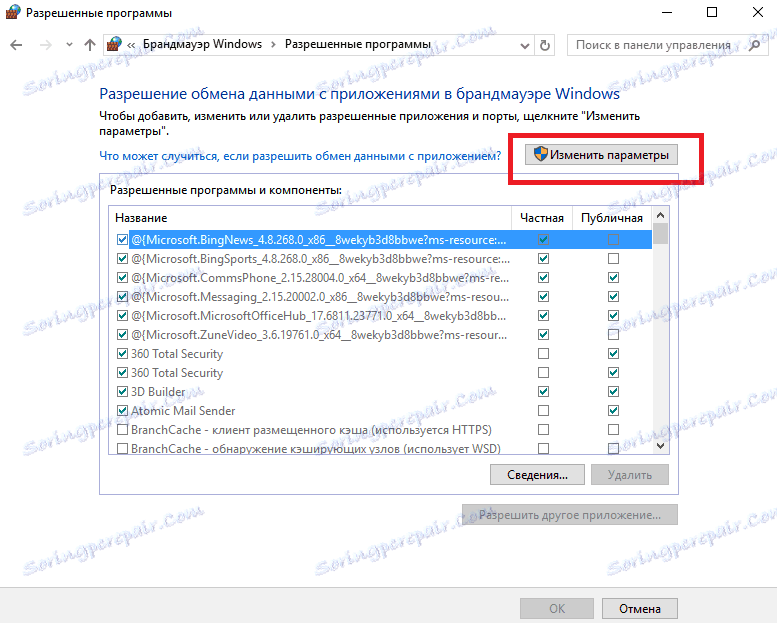The height and width of the screenshot is (623, 777).
Task: Expand the breadcrumb overflow chevrons
Action: (x=131, y=45)
